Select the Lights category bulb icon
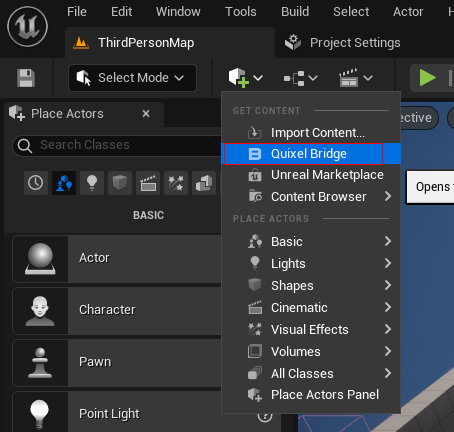Screen dimensions: 454x432 92,183
